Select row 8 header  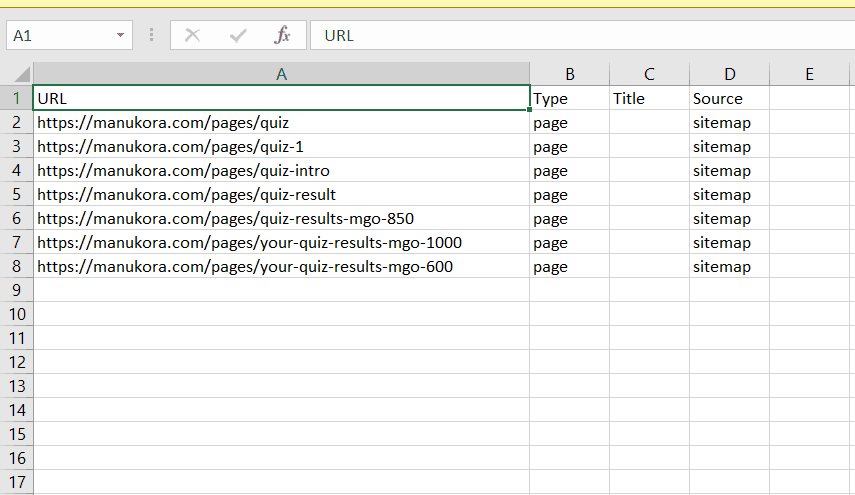tap(16, 266)
